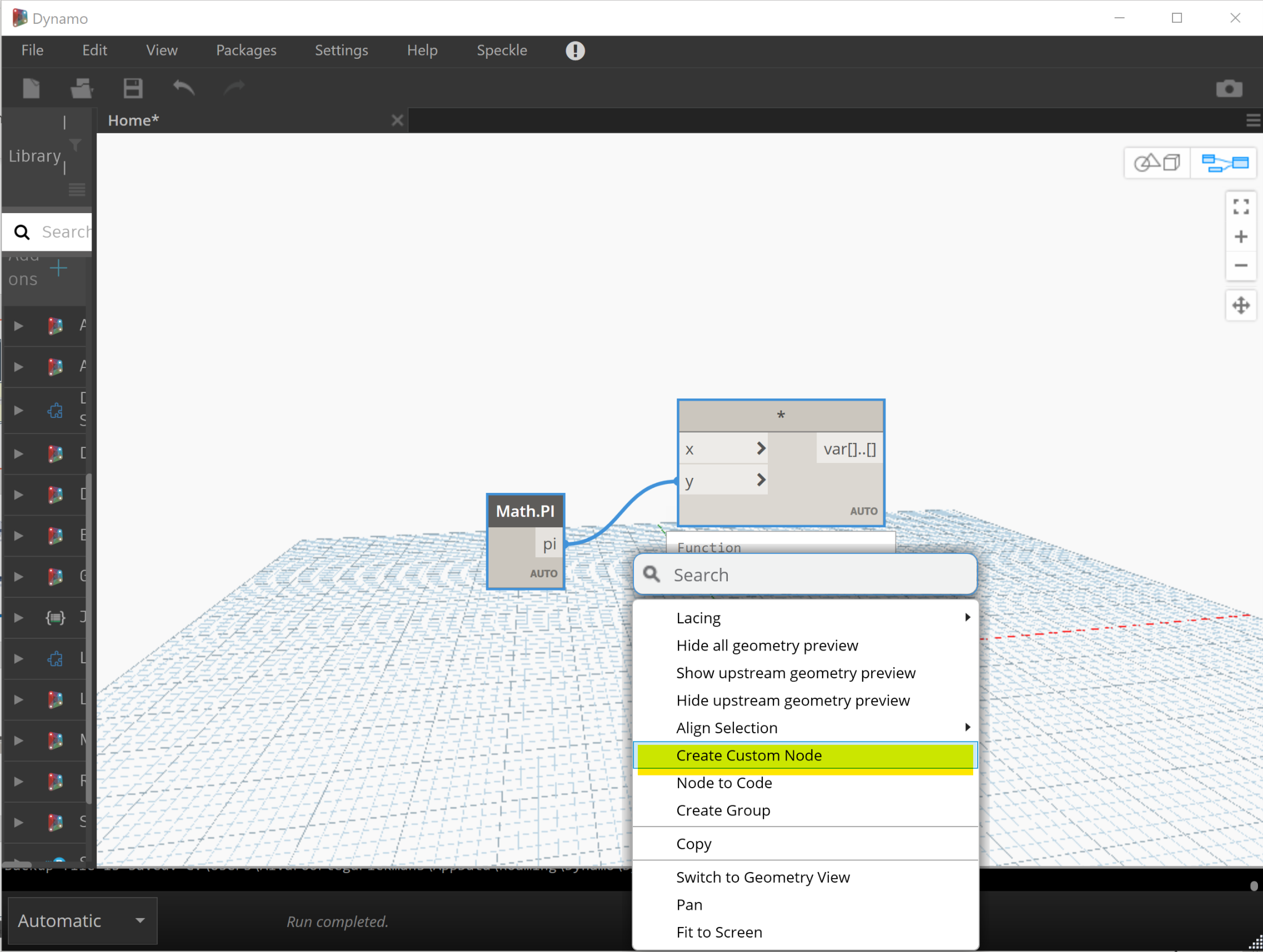Click the zoom in plus icon
The height and width of the screenshot is (952, 1263).
click(1241, 236)
